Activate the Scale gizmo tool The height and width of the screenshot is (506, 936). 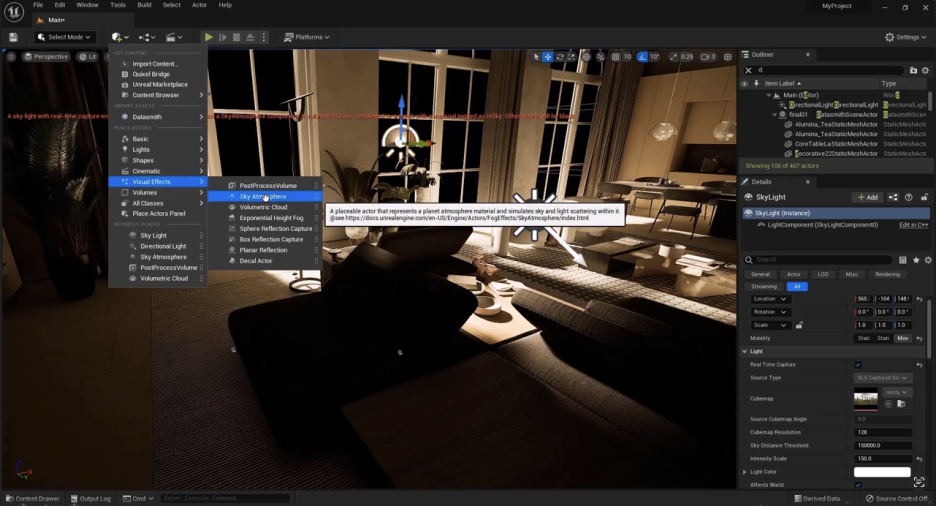[571, 57]
